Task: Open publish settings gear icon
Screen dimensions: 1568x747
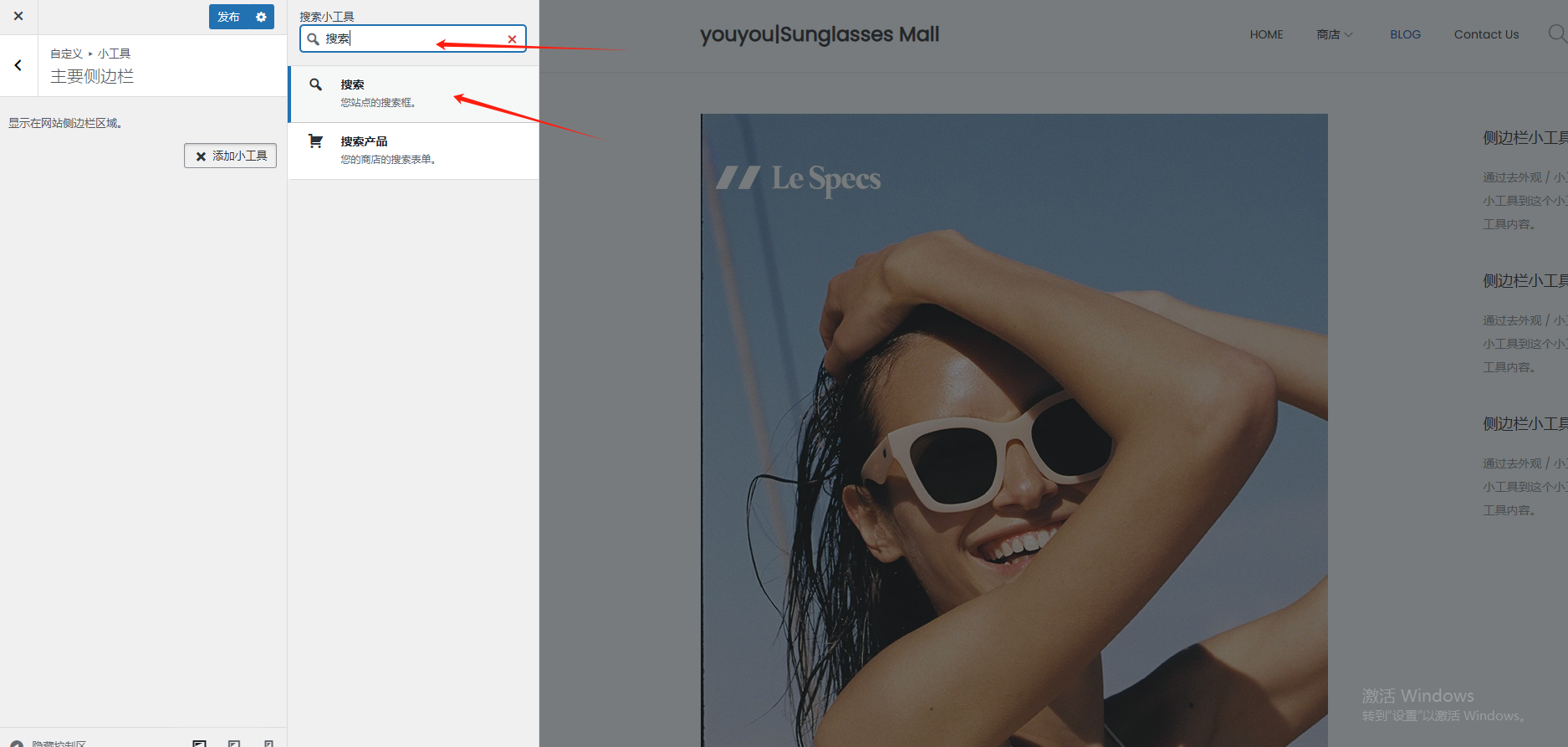Action: 261,17
